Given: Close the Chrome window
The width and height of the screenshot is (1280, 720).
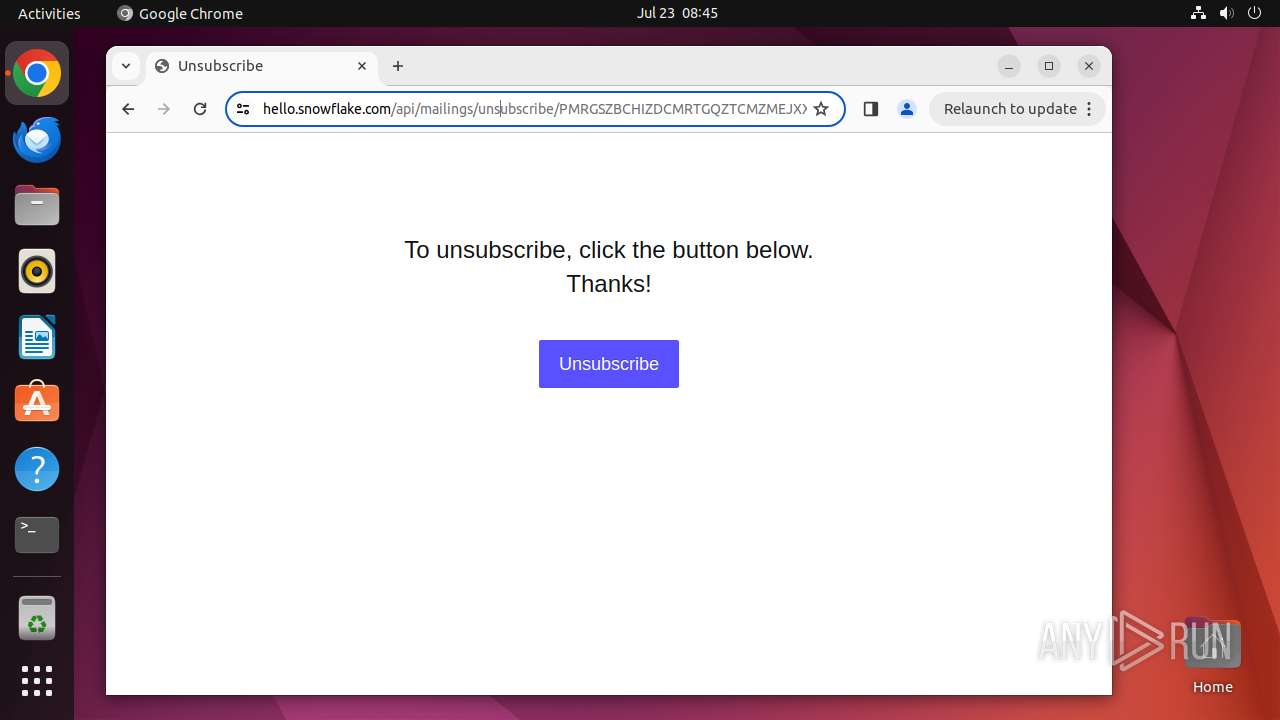Looking at the screenshot, I should [x=1089, y=66].
